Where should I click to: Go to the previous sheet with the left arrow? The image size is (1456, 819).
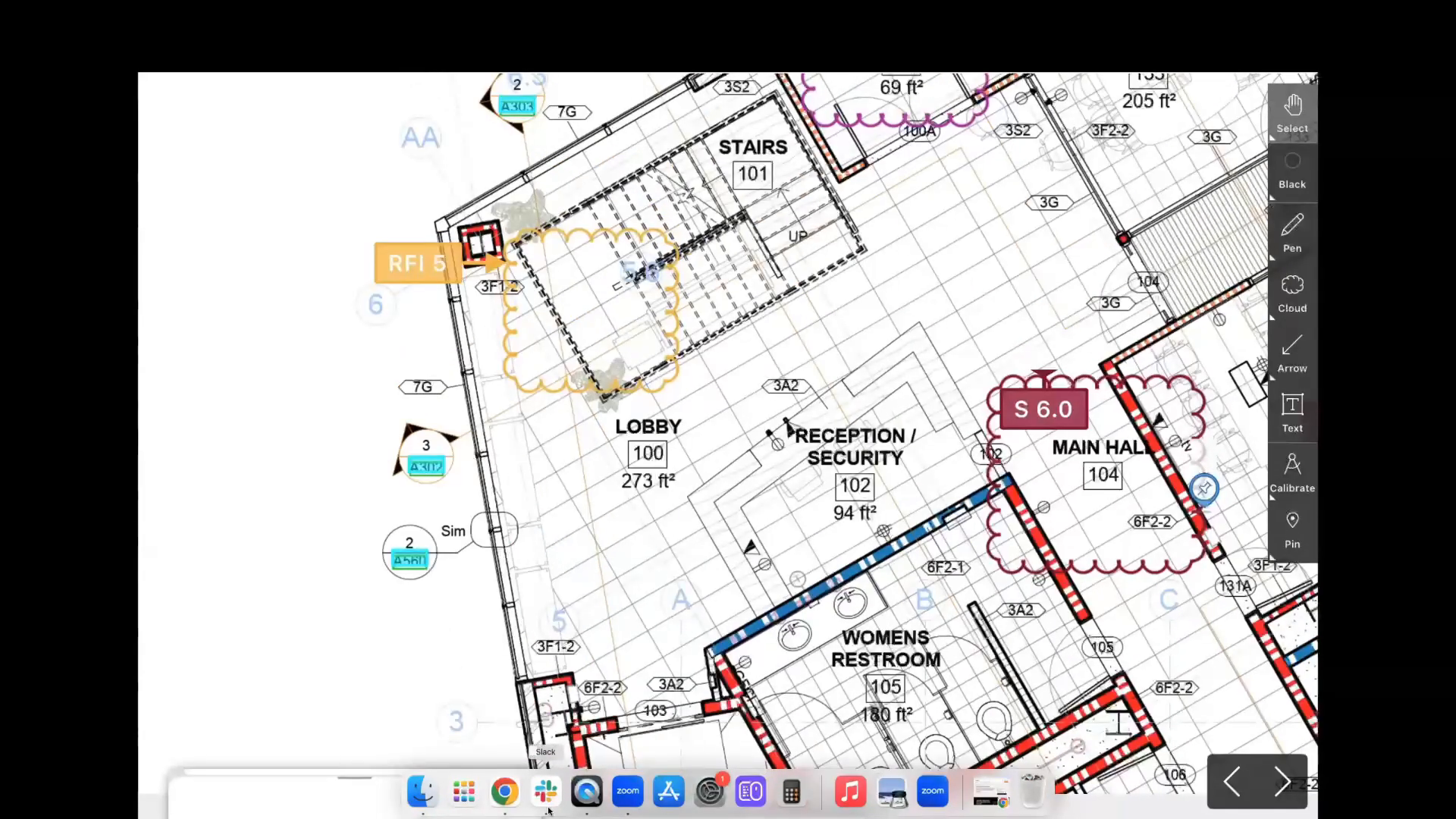tap(1232, 782)
